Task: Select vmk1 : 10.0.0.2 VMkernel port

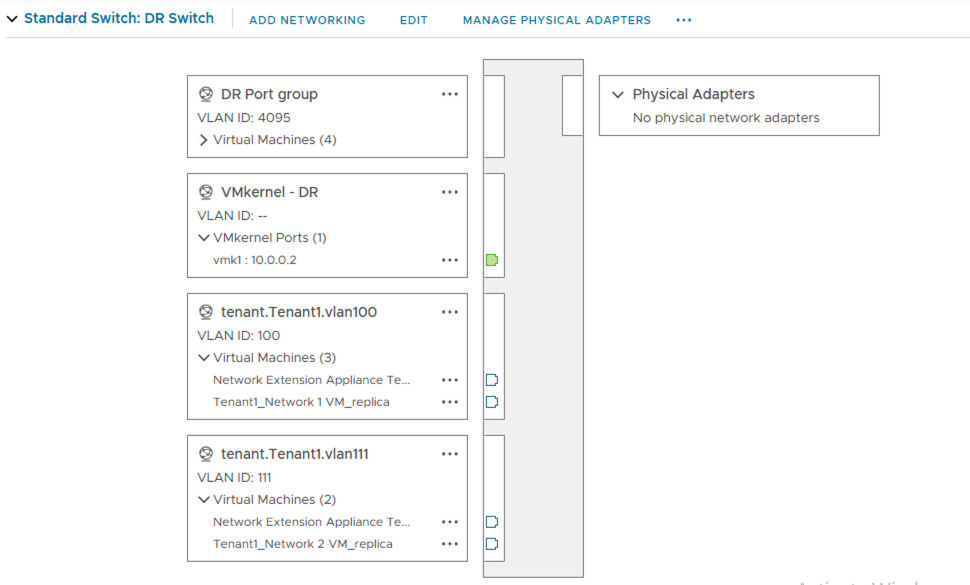Action: click(255, 260)
